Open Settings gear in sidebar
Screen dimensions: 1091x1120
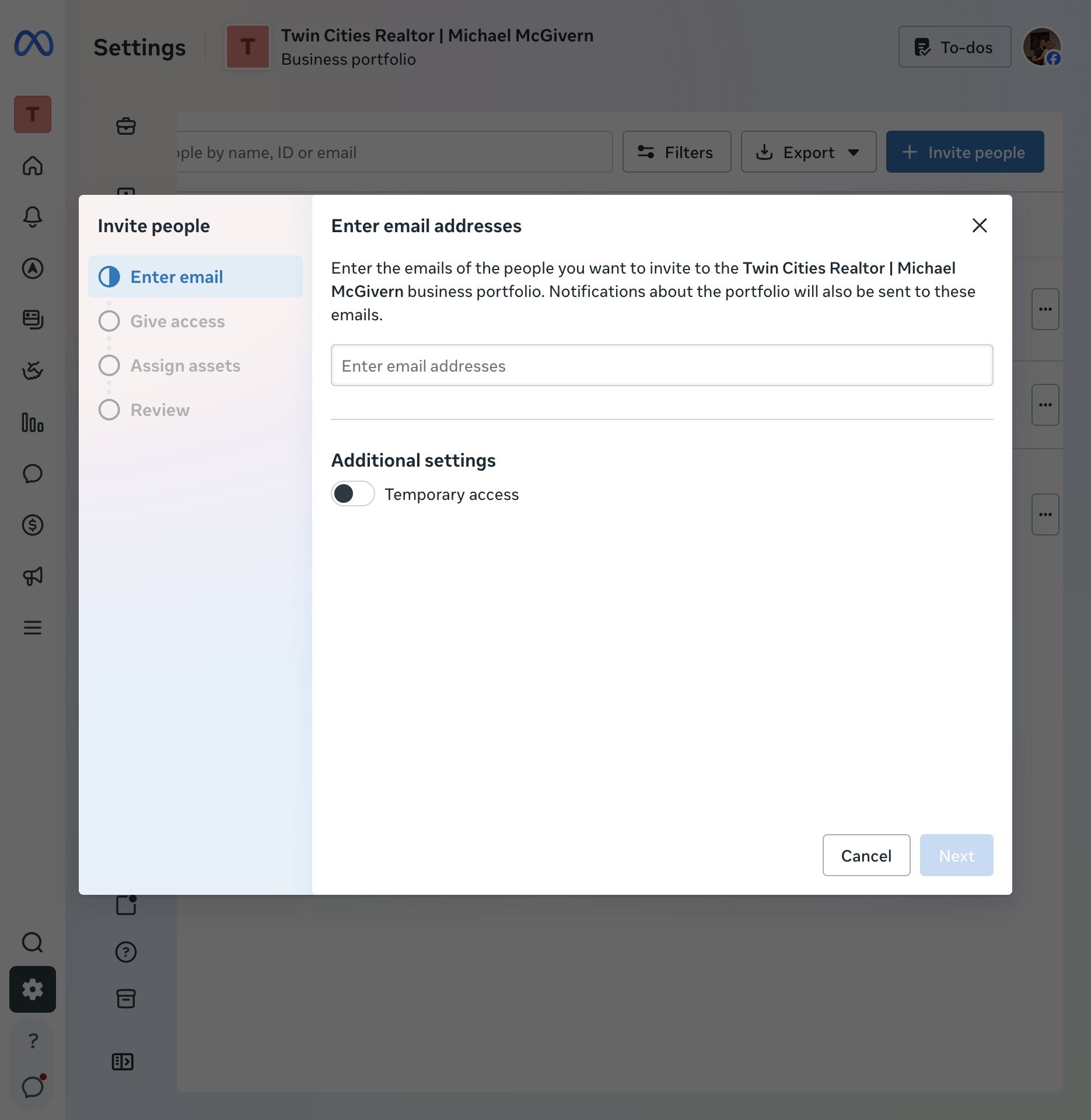[x=33, y=989]
